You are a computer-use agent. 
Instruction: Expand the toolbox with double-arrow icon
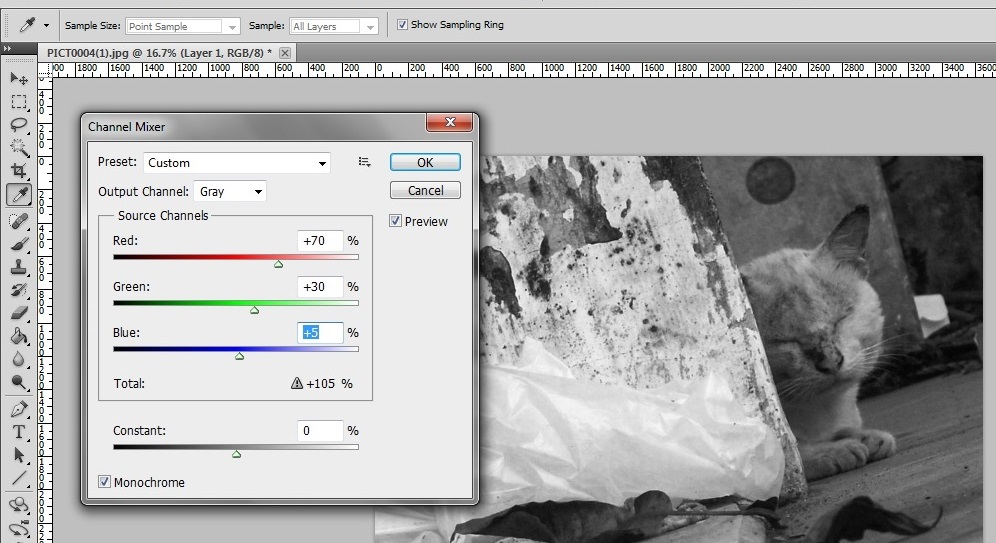pyautogui.click(x=7, y=48)
